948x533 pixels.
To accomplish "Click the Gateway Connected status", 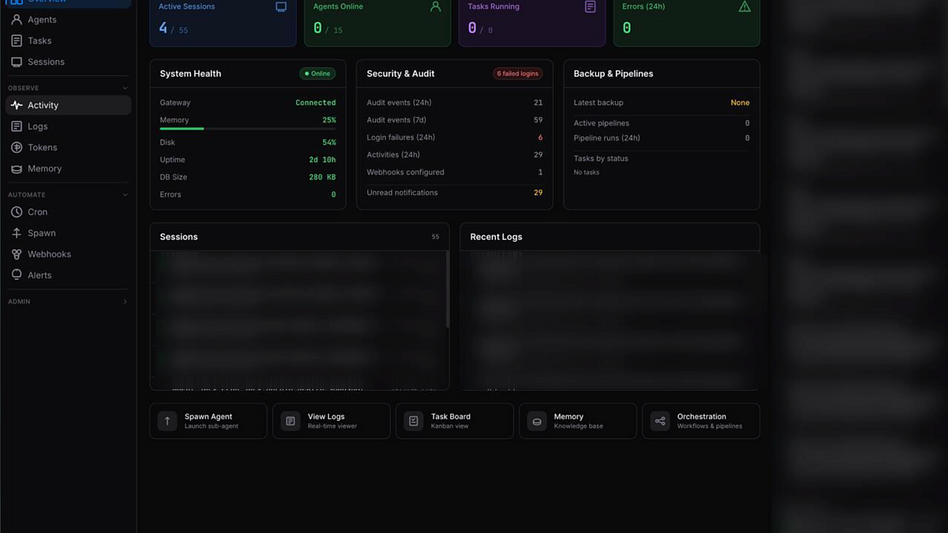I will click(316, 103).
